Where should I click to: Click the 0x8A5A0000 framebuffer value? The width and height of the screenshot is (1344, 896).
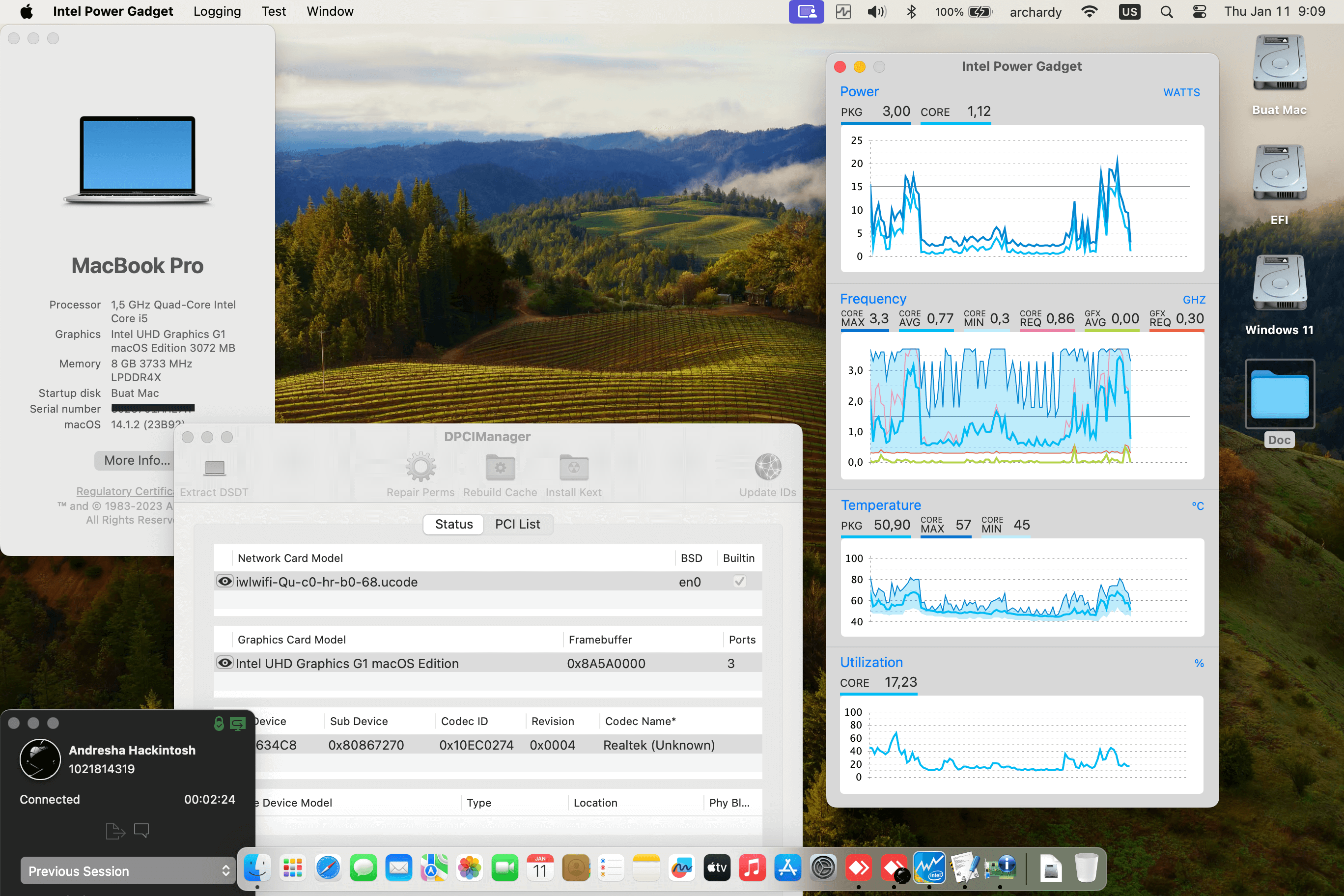pos(606,664)
